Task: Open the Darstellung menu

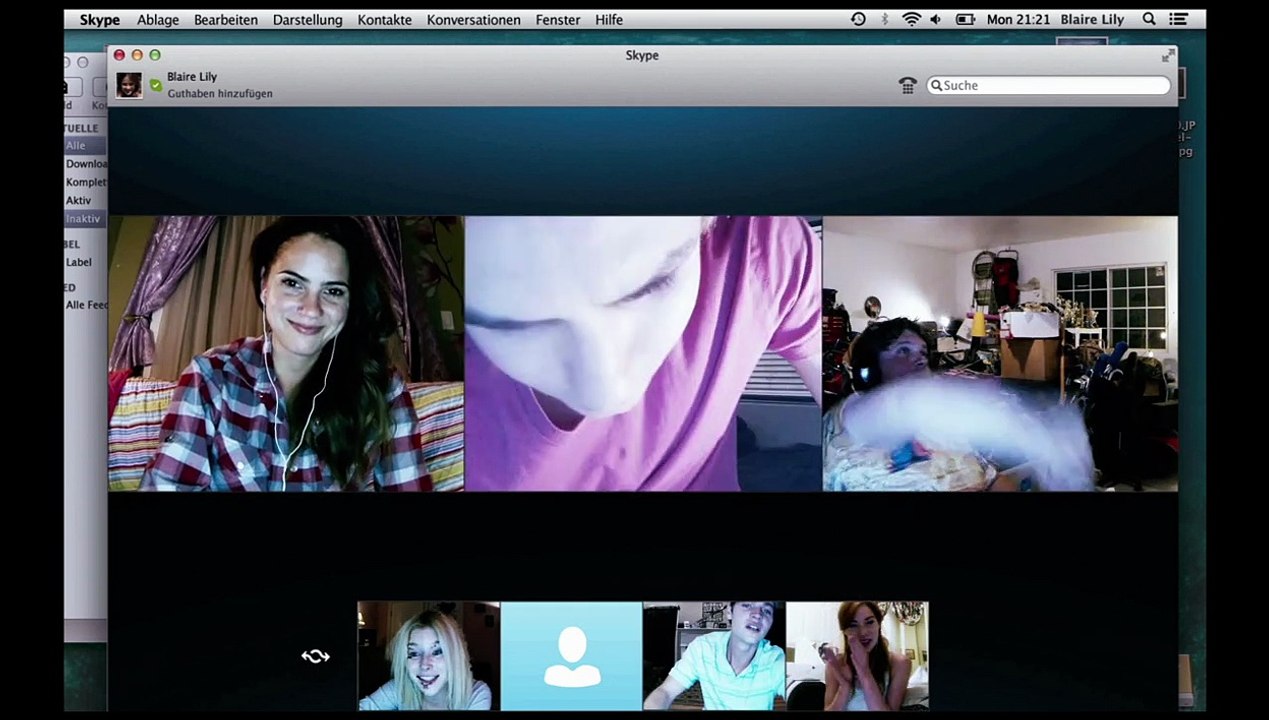Action: [x=307, y=20]
